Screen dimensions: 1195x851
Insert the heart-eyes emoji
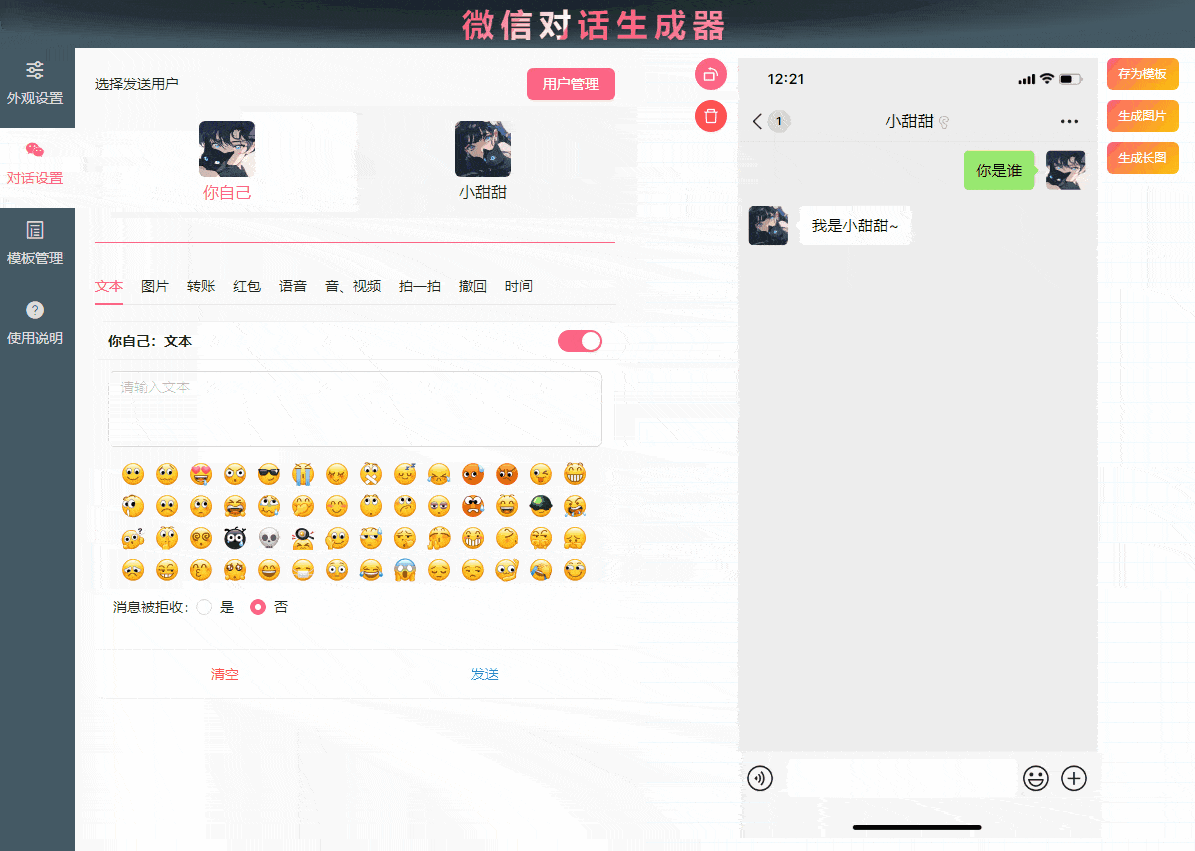pyautogui.click(x=200, y=474)
